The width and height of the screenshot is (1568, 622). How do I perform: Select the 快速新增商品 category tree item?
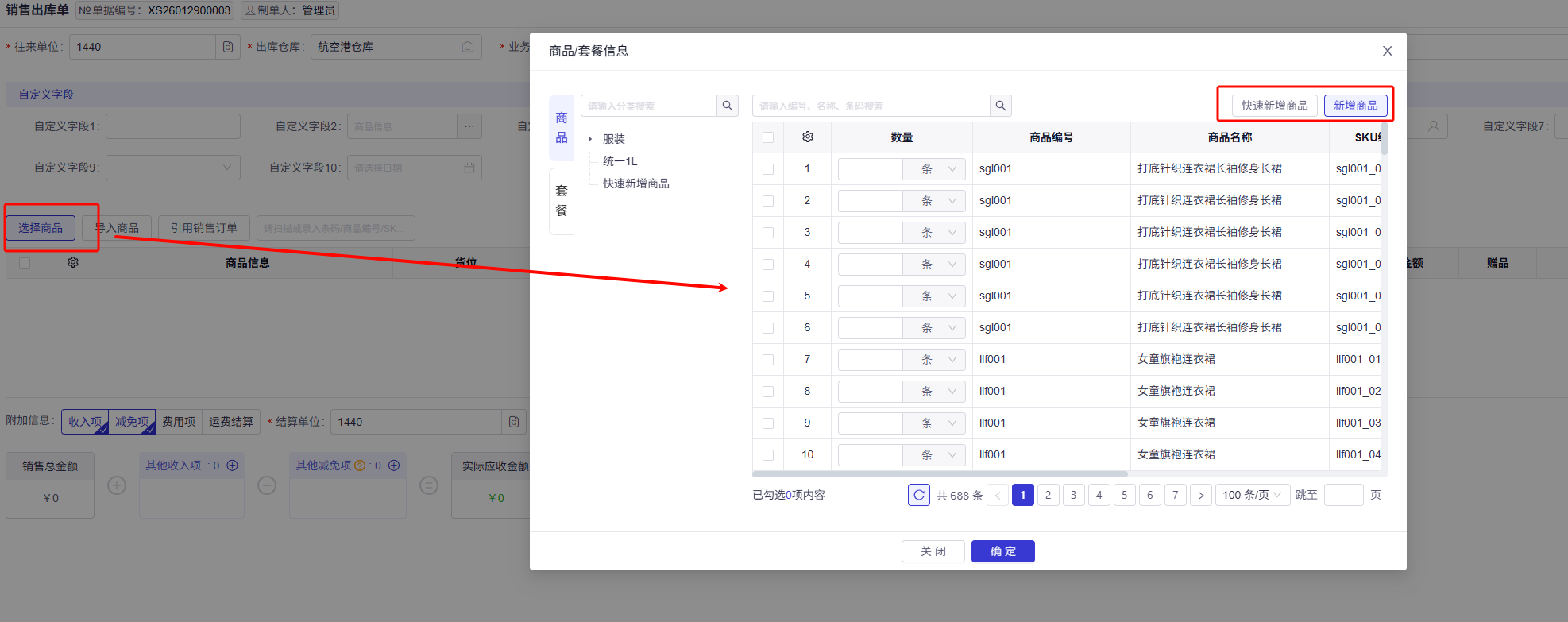636,184
